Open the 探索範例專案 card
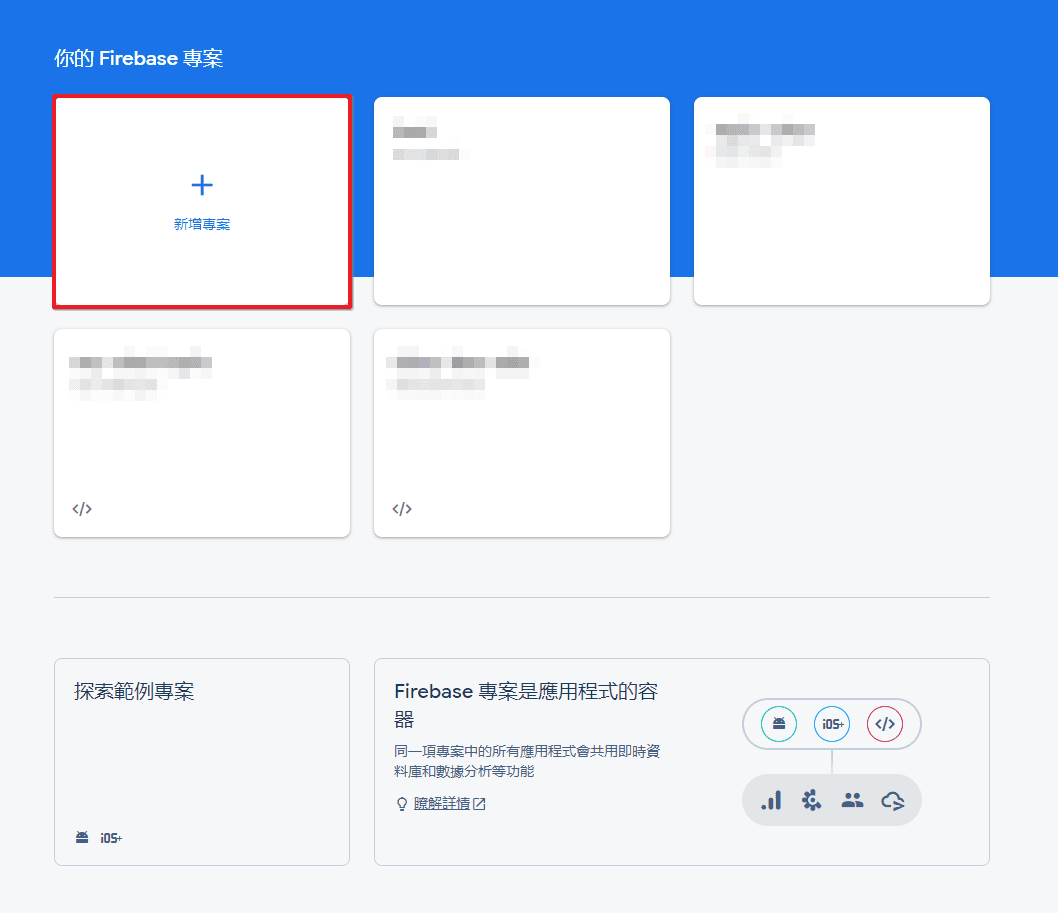The height and width of the screenshot is (913, 1058). click(x=202, y=762)
